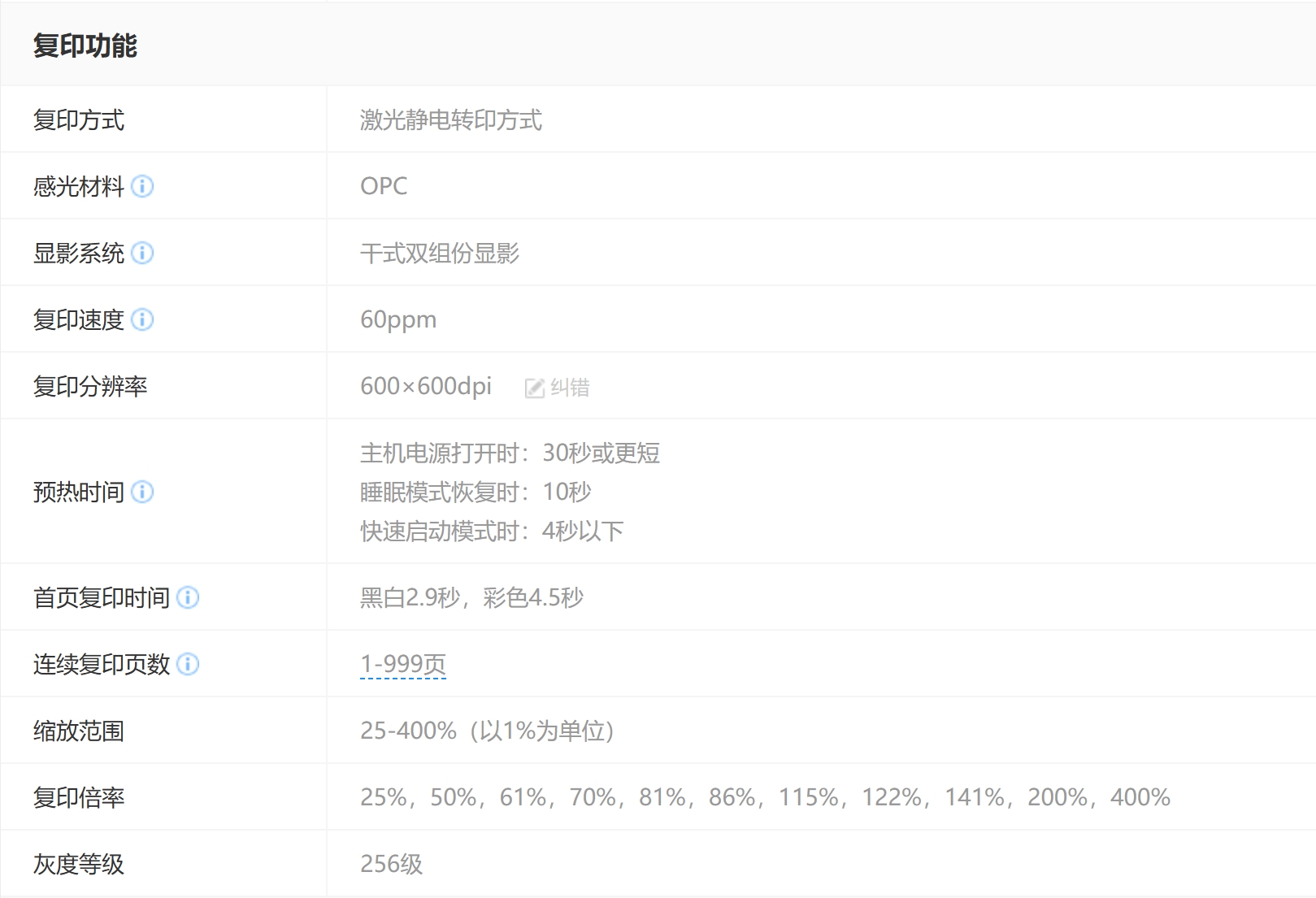Show the help icon beside 预热时间

point(142,492)
